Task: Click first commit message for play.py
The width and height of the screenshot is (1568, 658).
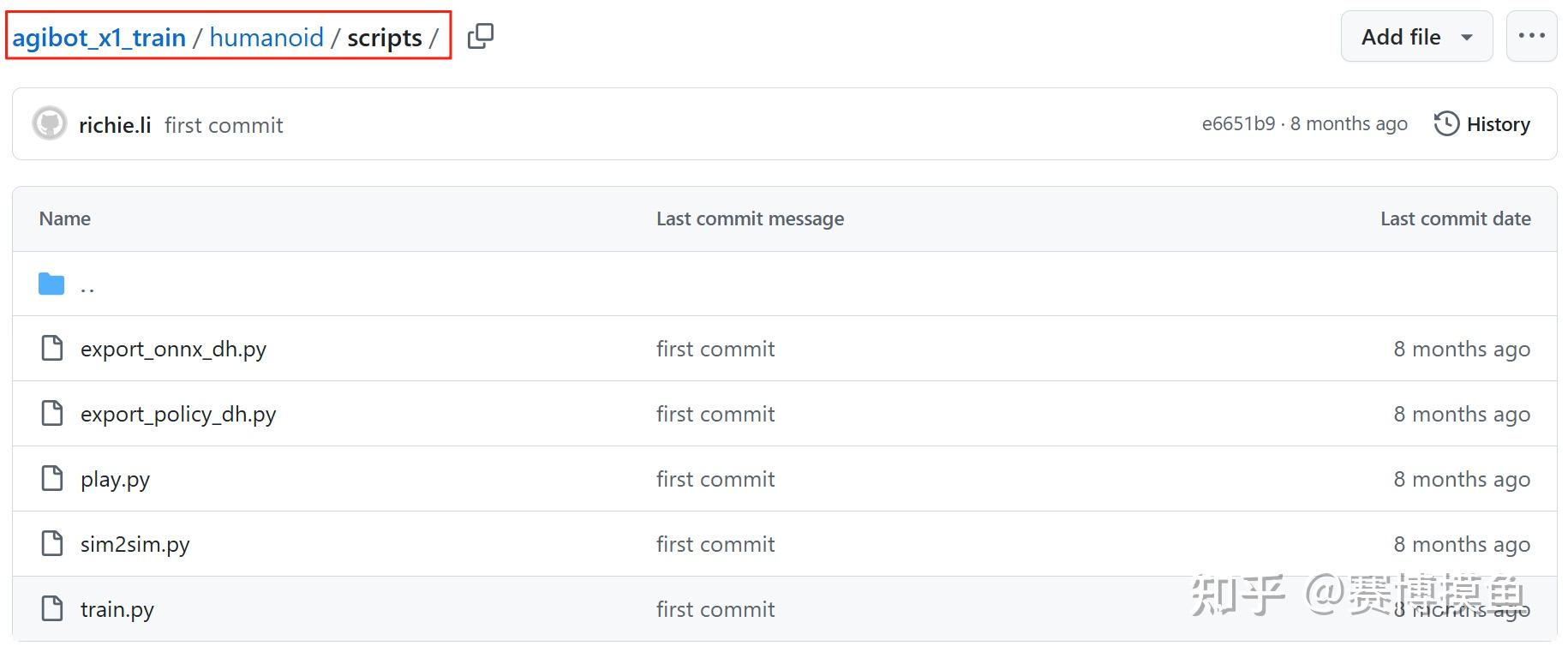Action: tap(715, 479)
